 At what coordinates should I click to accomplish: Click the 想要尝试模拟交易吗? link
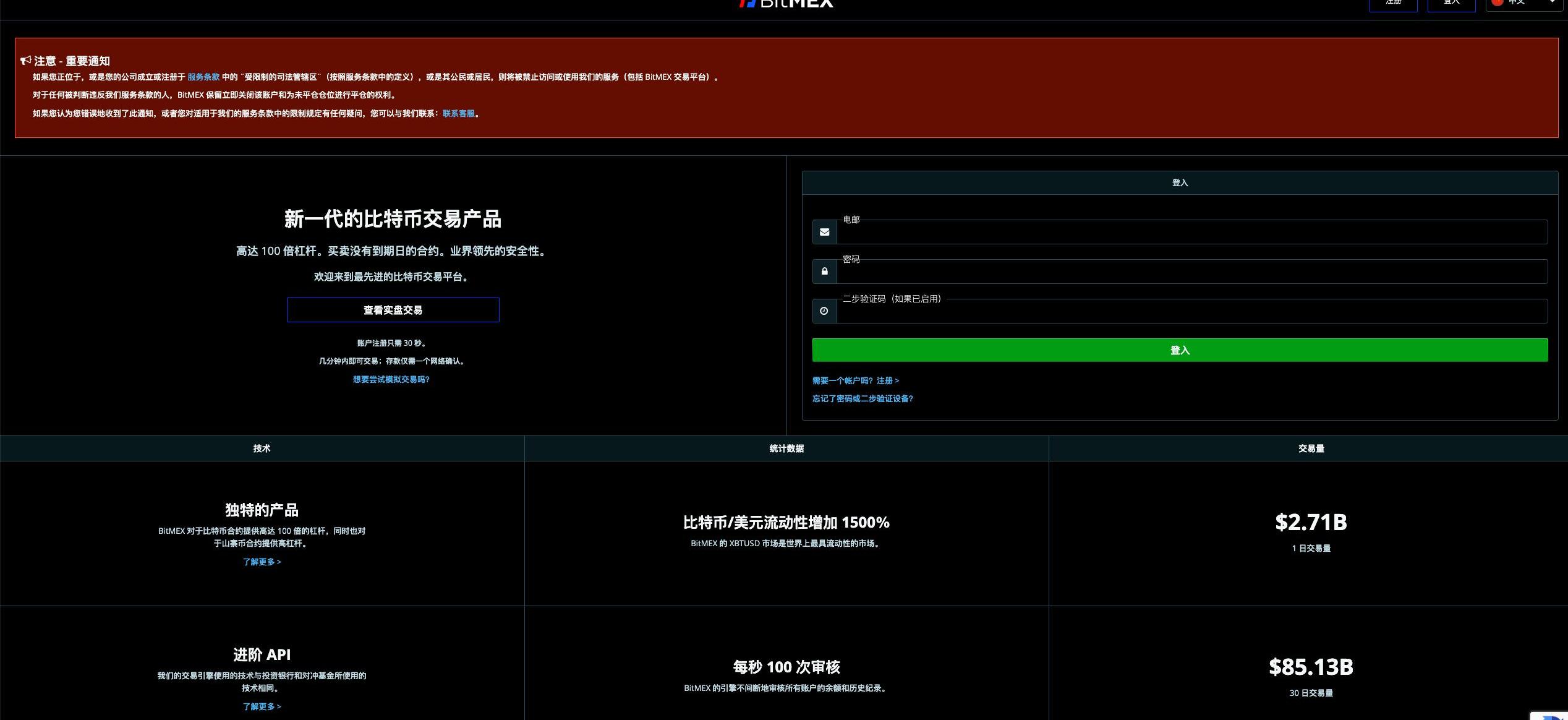(x=391, y=379)
